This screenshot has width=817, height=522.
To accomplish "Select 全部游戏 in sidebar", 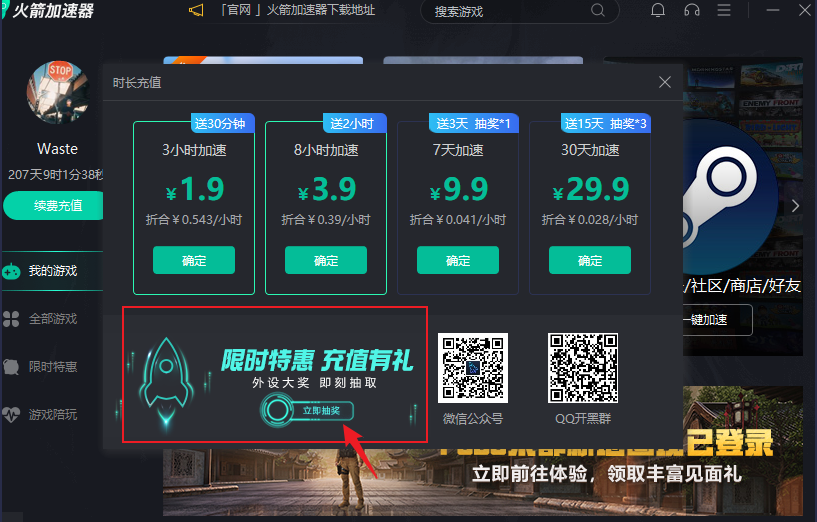I will [x=53, y=318].
